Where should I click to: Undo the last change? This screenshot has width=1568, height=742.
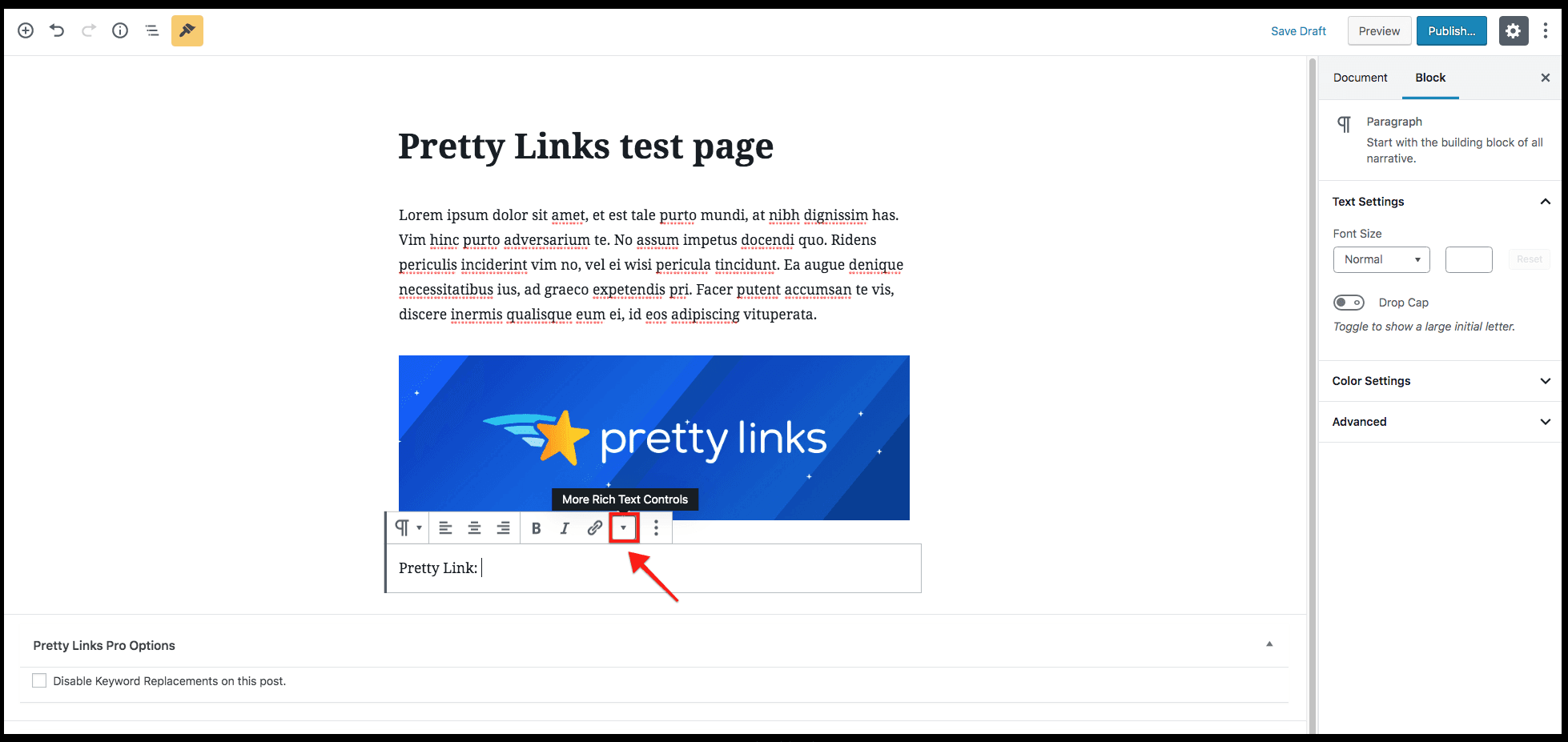click(57, 30)
